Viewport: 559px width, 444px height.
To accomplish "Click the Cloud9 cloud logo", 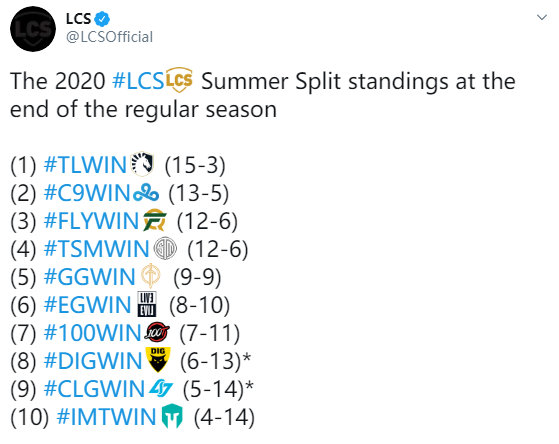I will pyautogui.click(x=146, y=193).
